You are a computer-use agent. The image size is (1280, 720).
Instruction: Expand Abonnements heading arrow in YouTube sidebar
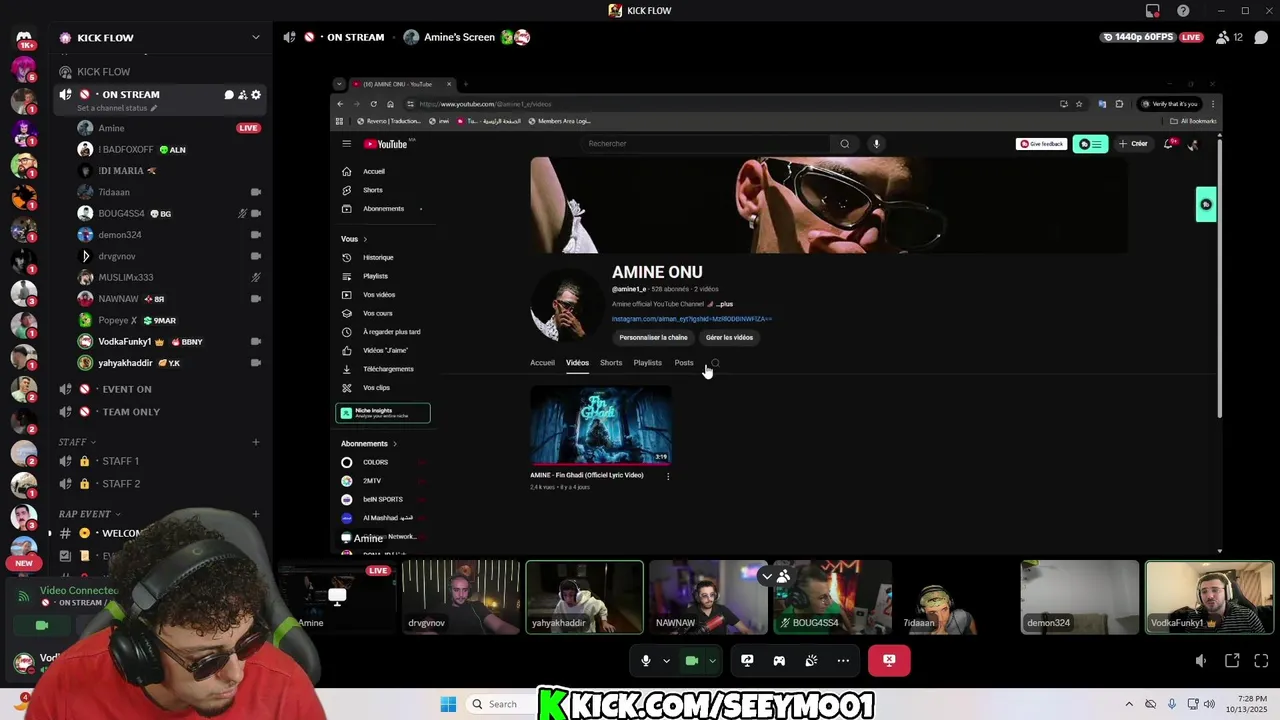tap(394, 444)
